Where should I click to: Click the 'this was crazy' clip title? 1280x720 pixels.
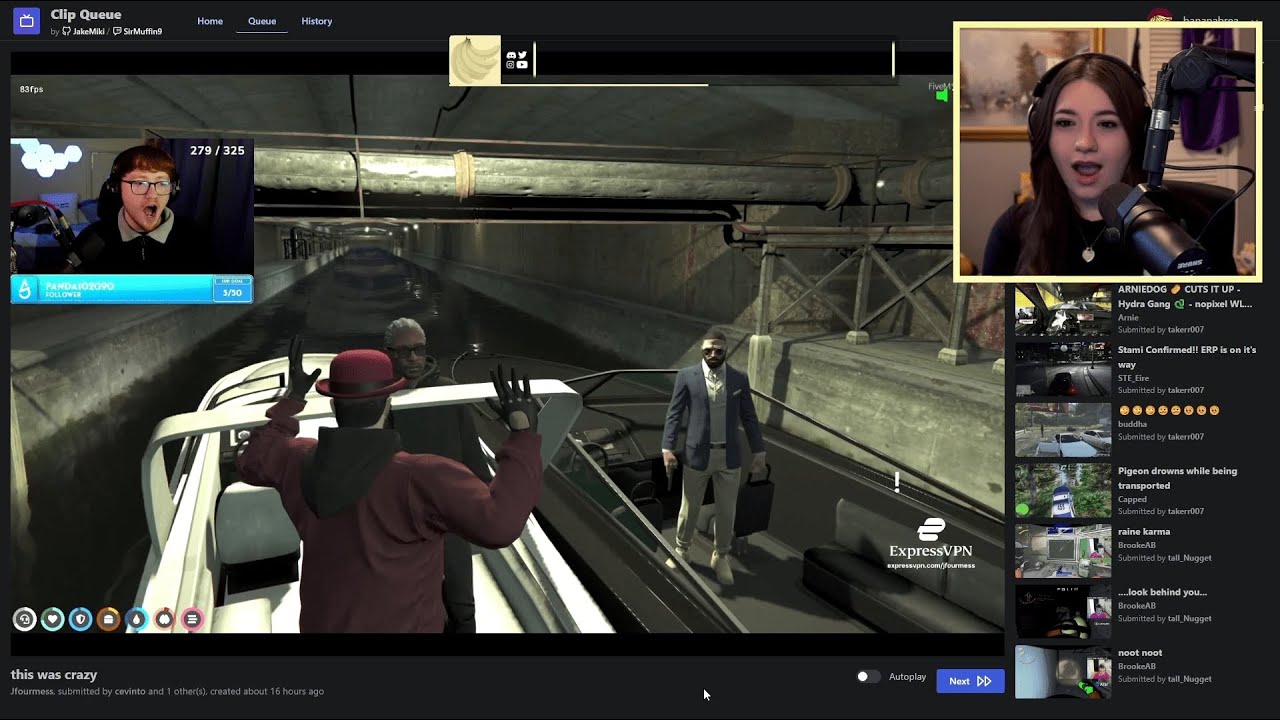54,675
